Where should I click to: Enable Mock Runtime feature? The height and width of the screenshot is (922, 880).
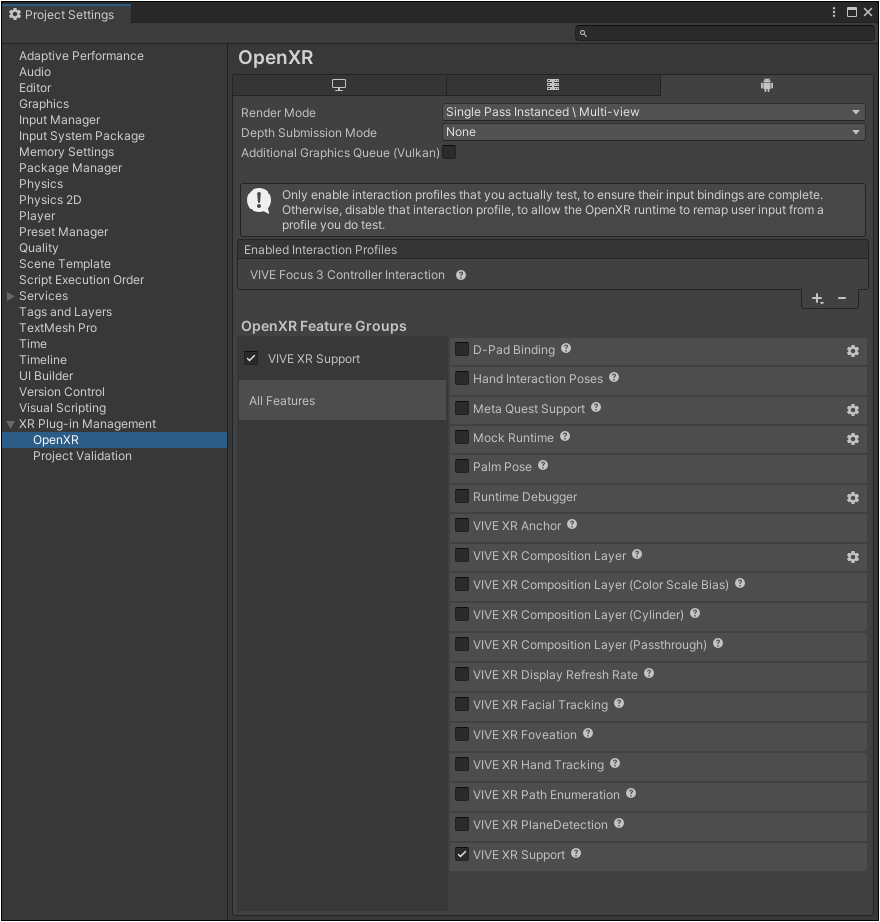[462, 437]
